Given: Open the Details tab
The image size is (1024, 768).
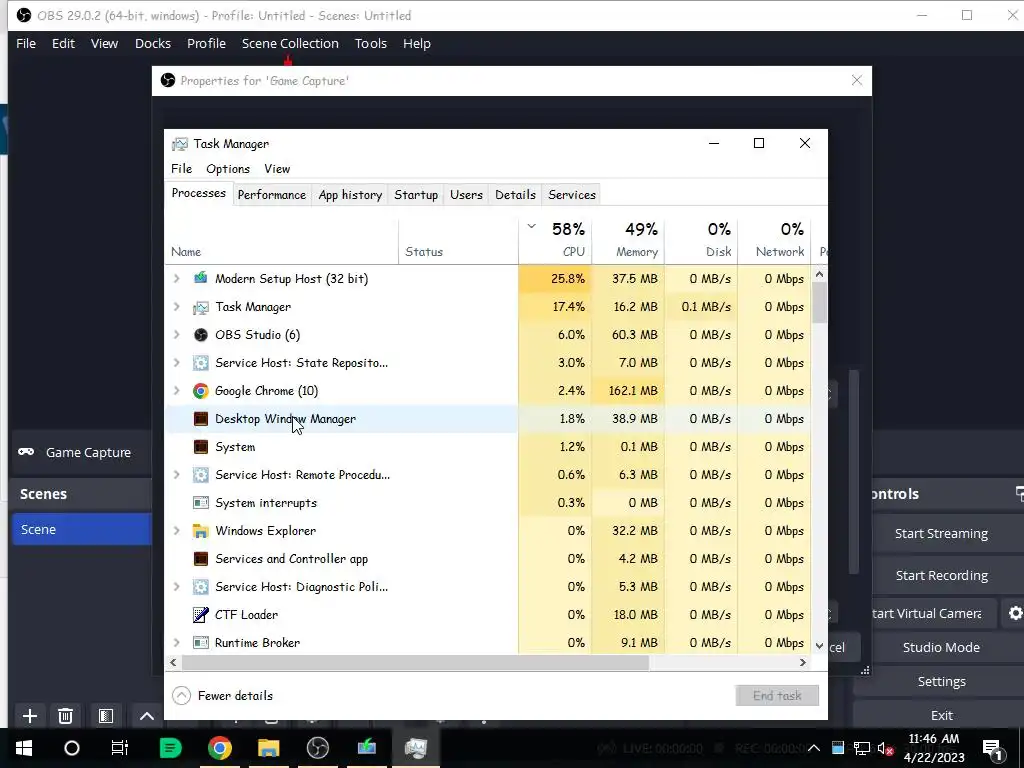Looking at the screenshot, I should point(515,195).
